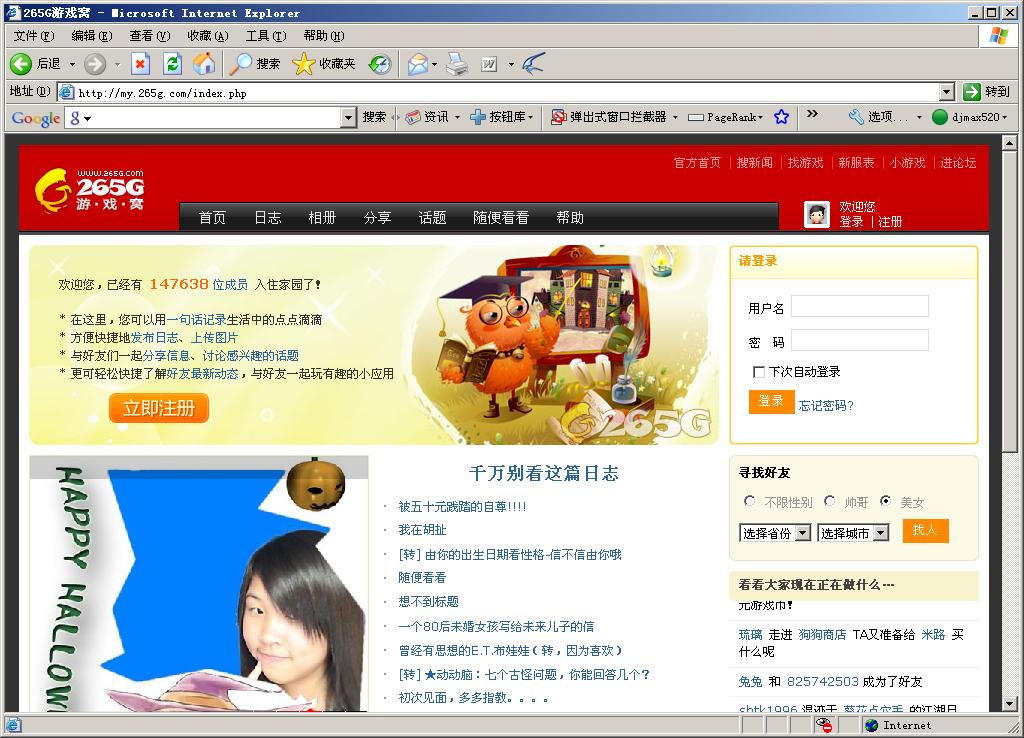
Task: Open 选项 dropdown arrow
Action: pyautogui.click(x=920, y=118)
